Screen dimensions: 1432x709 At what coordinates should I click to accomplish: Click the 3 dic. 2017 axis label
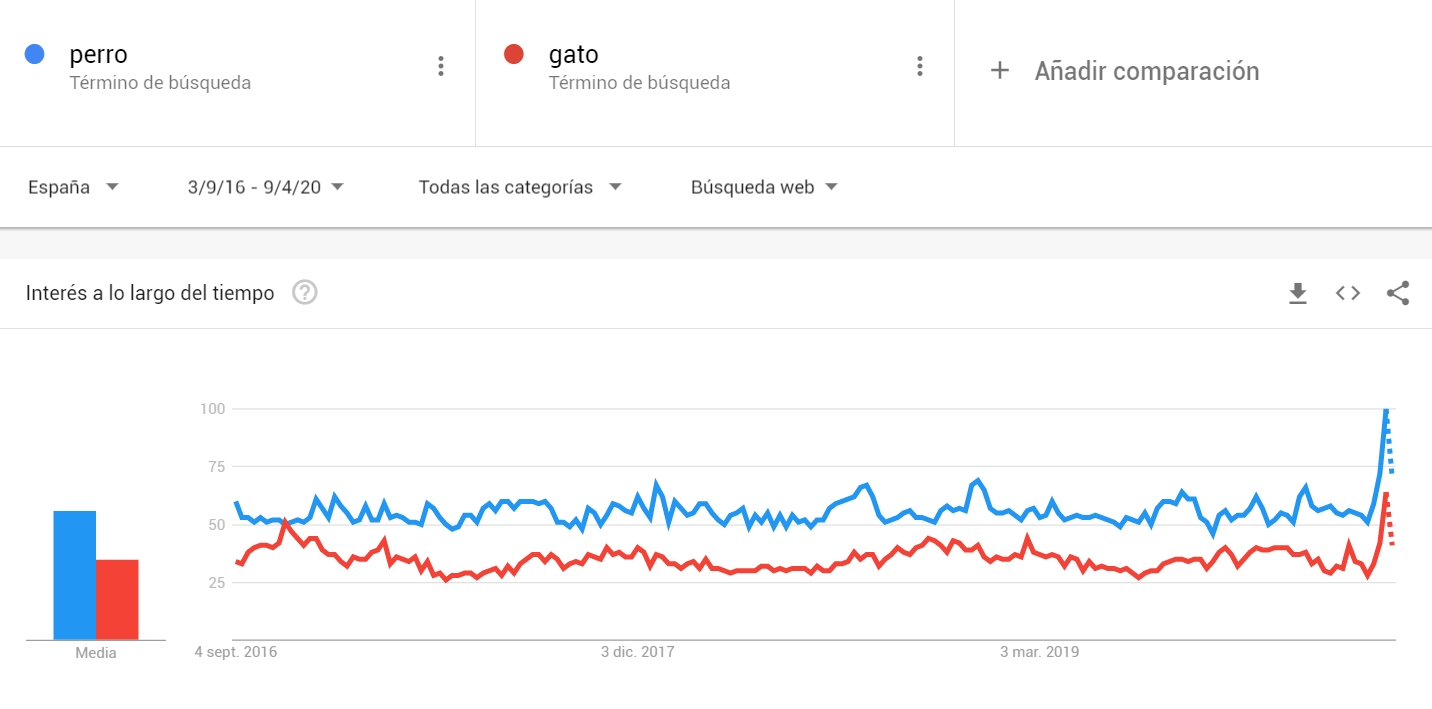coord(638,652)
